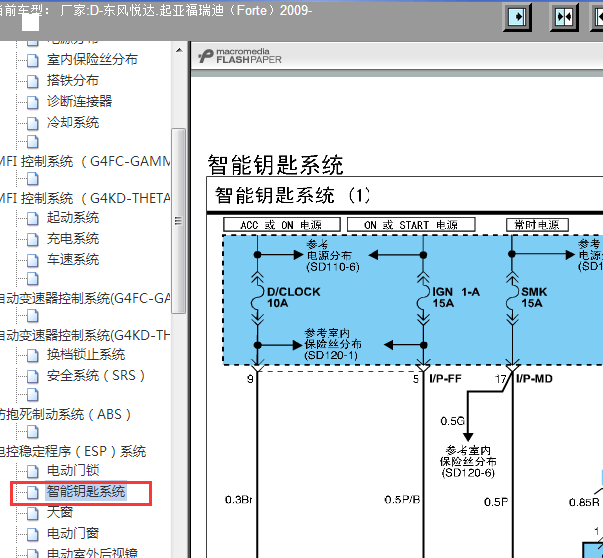Click the IGN 1-A 15A fuse label
This screenshot has height=558, width=603.
(456, 298)
